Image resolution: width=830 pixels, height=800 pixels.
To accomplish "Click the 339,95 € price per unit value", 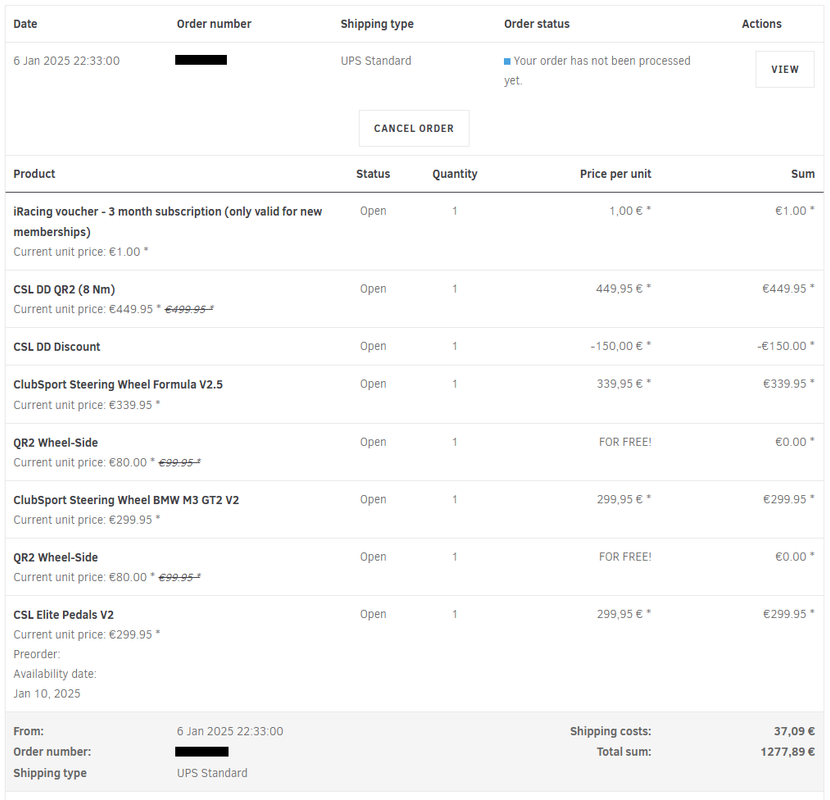I will tap(624, 383).
